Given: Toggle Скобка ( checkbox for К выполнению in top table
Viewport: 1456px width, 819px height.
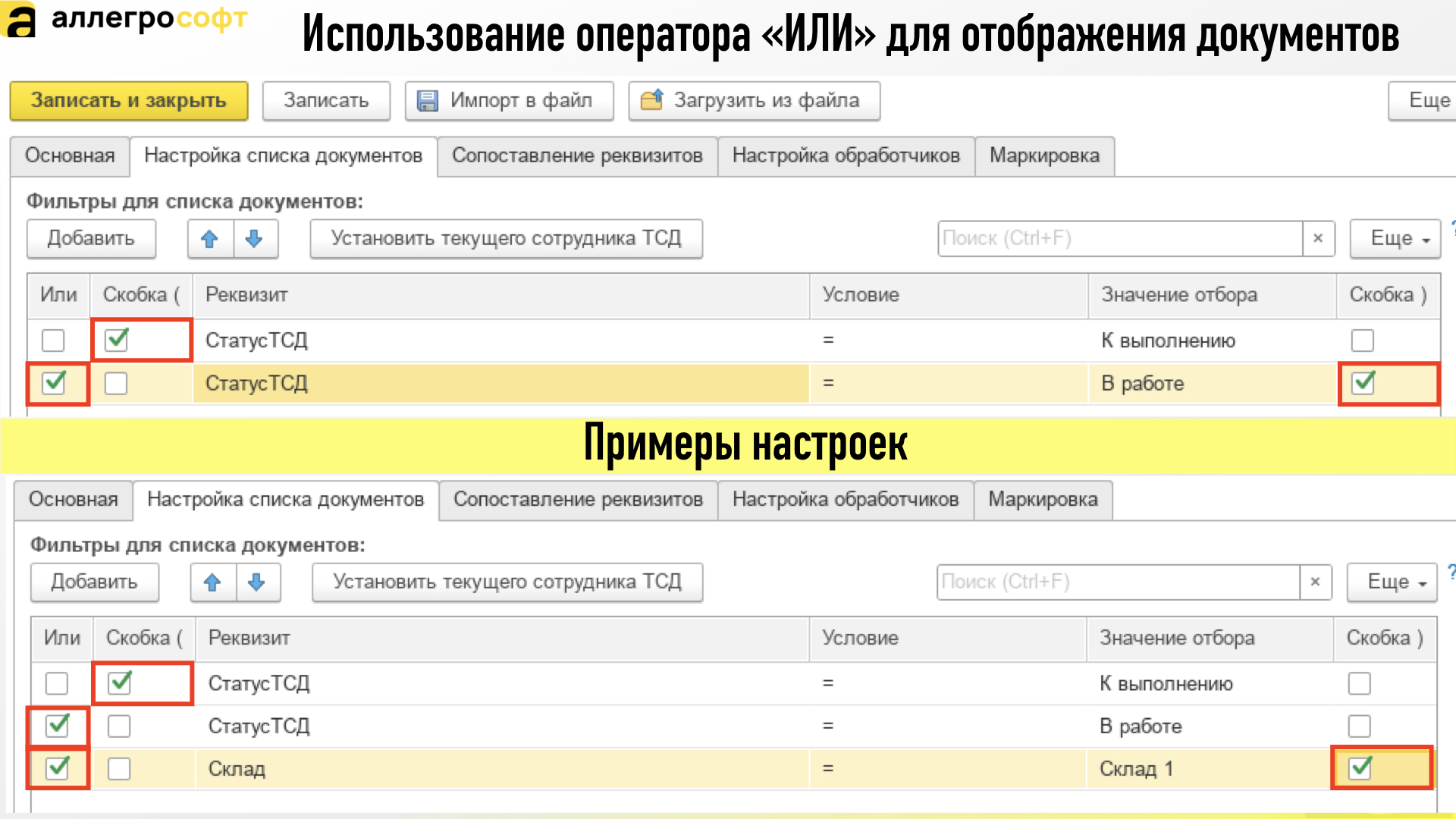Looking at the screenshot, I should [117, 339].
